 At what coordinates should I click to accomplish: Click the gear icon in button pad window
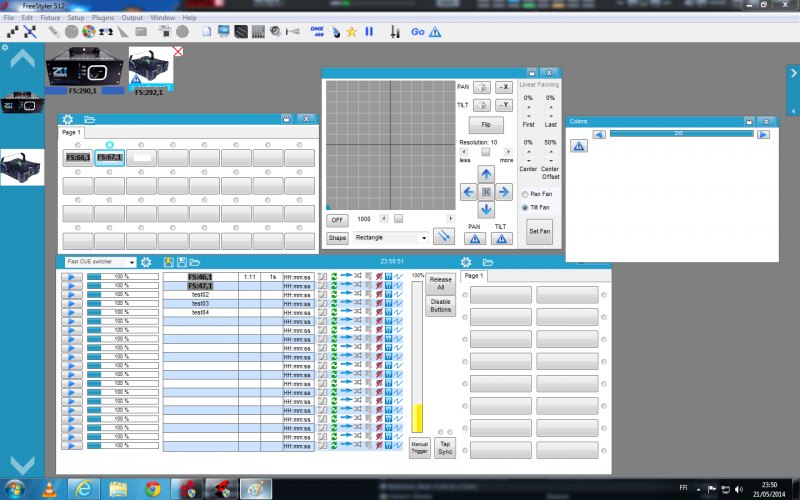point(67,119)
